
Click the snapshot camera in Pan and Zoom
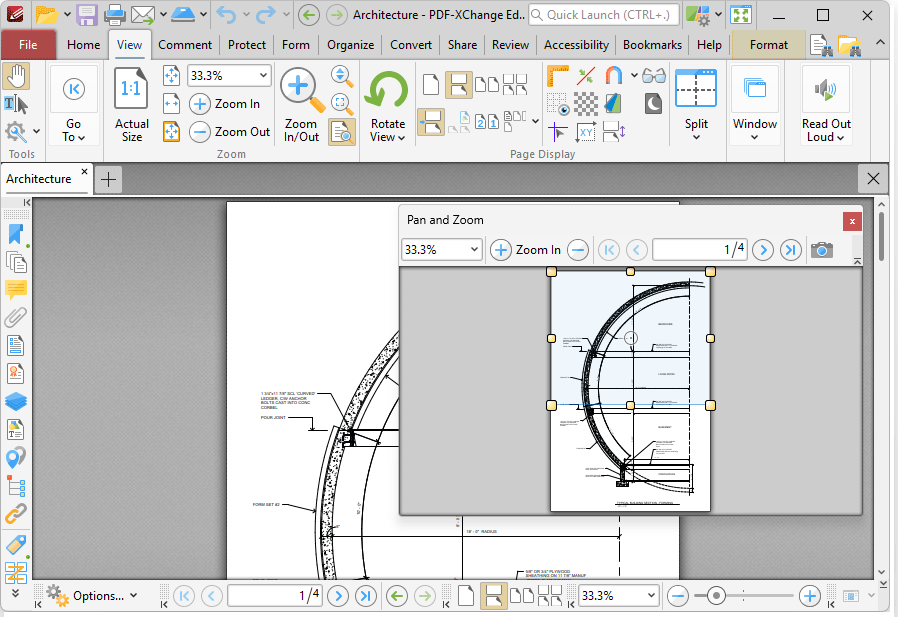821,250
